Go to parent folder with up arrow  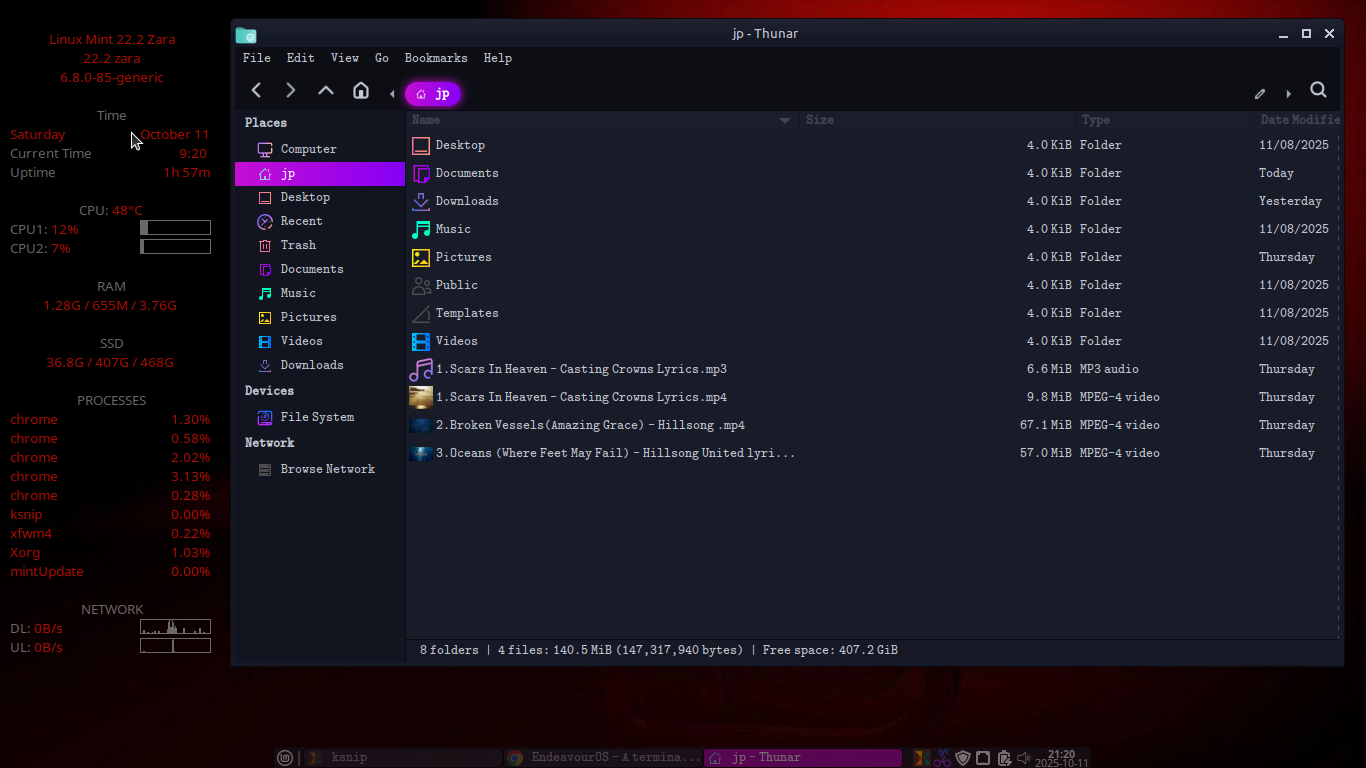tap(326, 91)
